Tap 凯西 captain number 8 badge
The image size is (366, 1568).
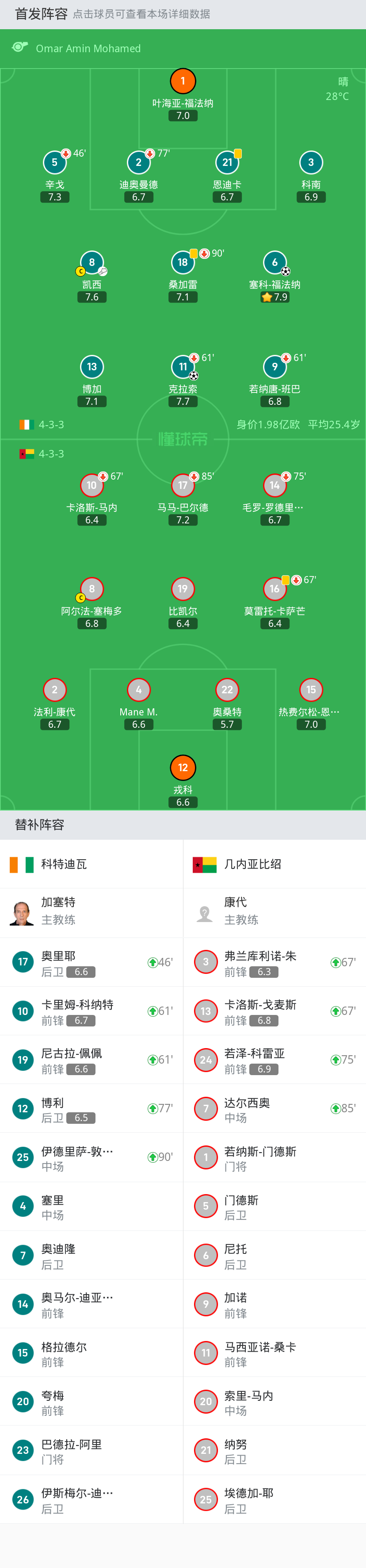[x=92, y=262]
